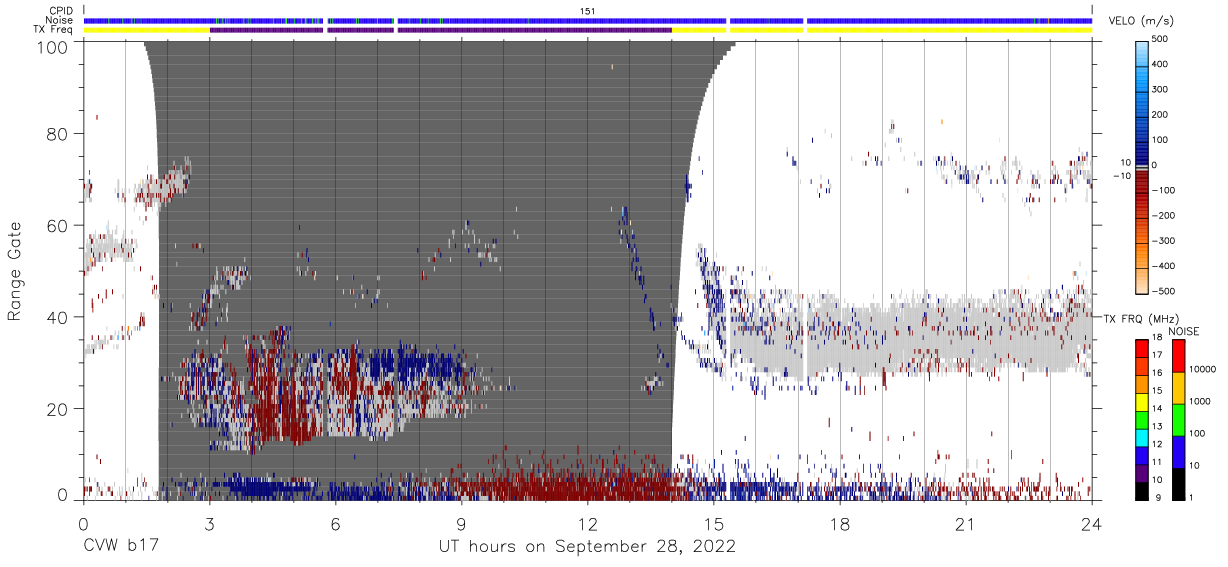
Task: Click the 21 tick on UT hours axis
Action: pyautogui.click(x=966, y=522)
